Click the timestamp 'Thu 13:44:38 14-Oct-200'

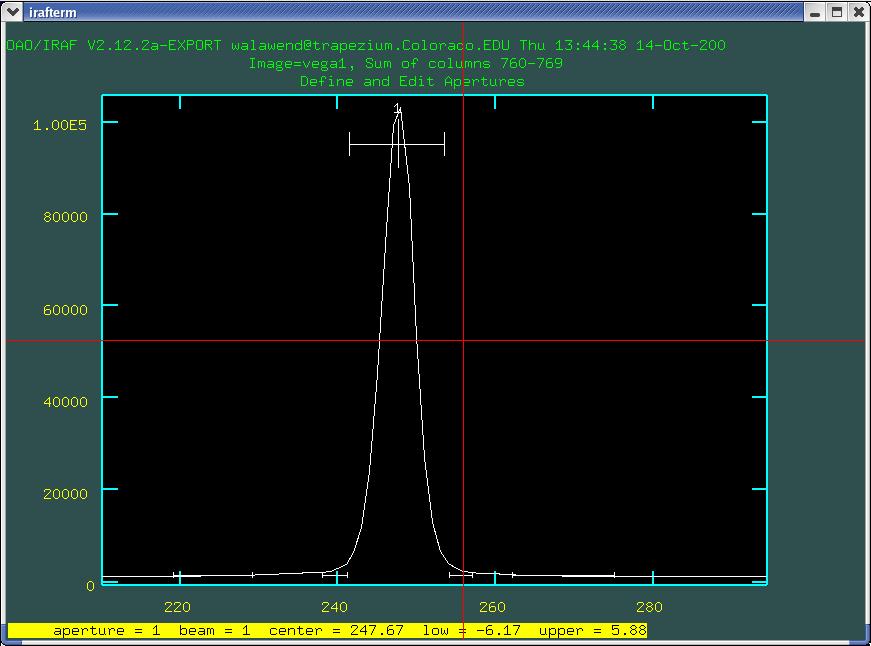[x=623, y=45]
